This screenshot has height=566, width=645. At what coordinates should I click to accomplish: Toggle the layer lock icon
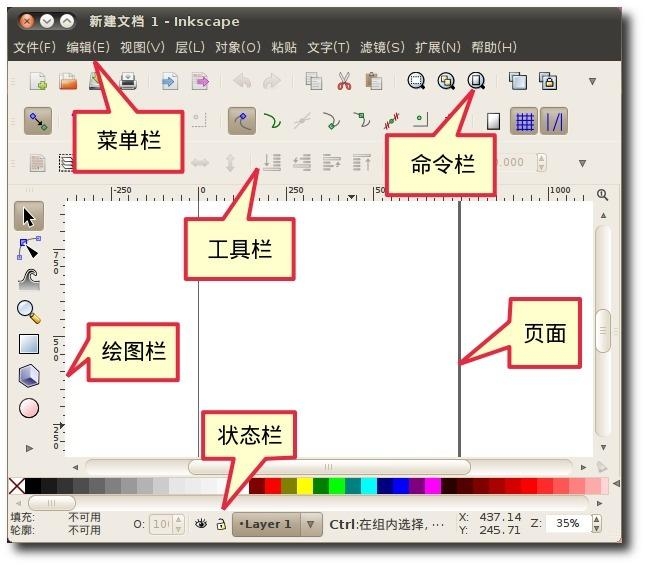point(220,523)
